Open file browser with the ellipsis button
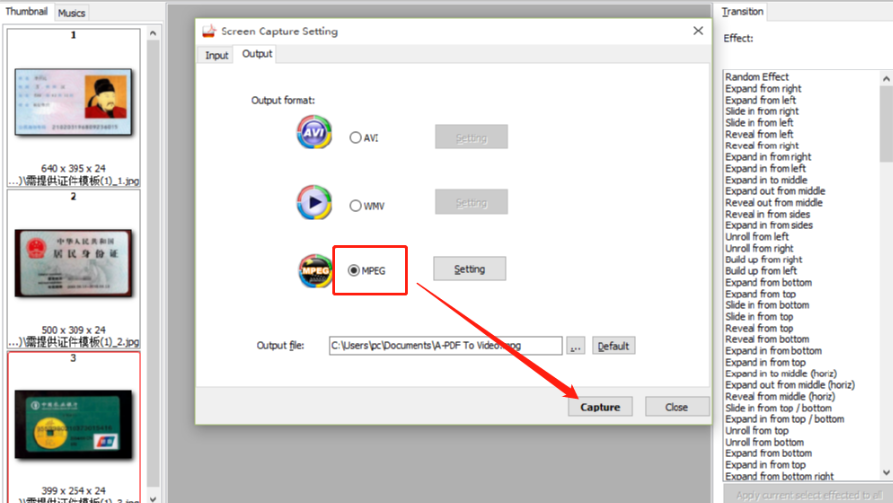 pos(575,346)
